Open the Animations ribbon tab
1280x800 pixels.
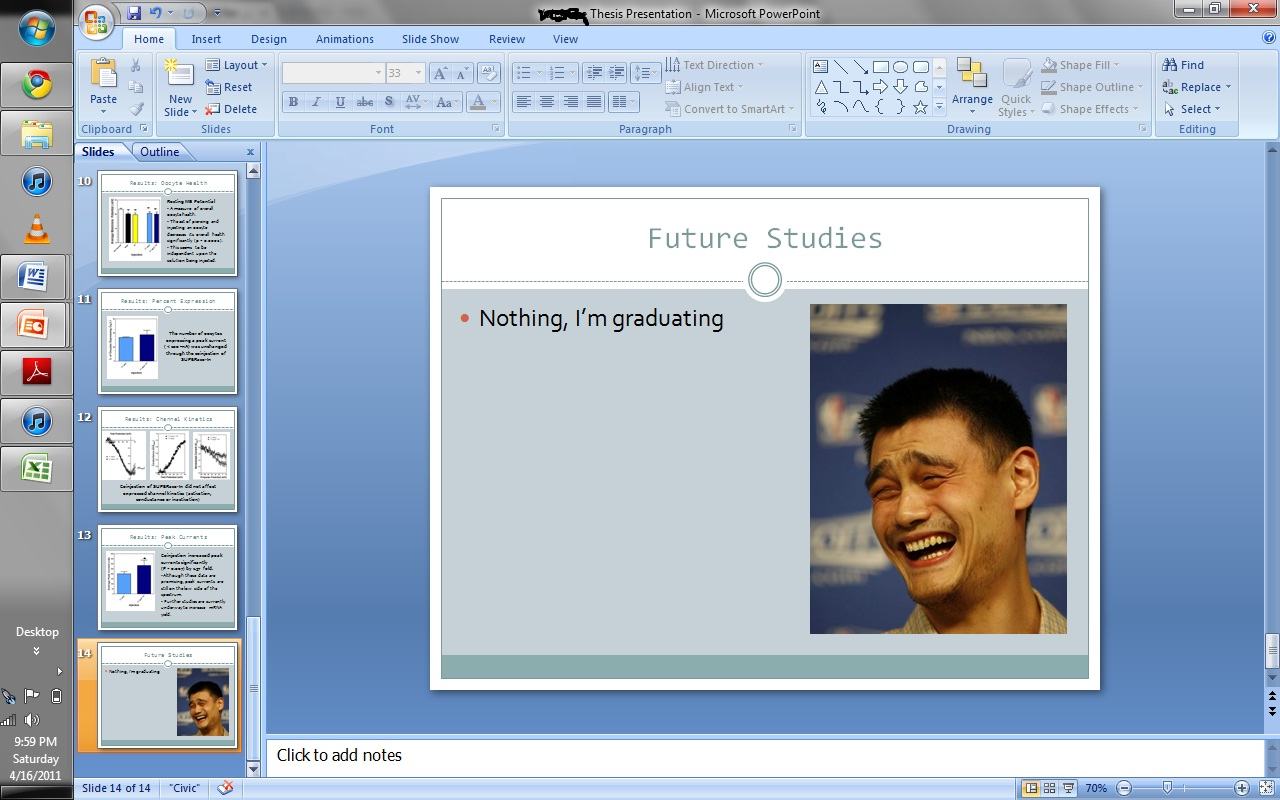click(345, 39)
